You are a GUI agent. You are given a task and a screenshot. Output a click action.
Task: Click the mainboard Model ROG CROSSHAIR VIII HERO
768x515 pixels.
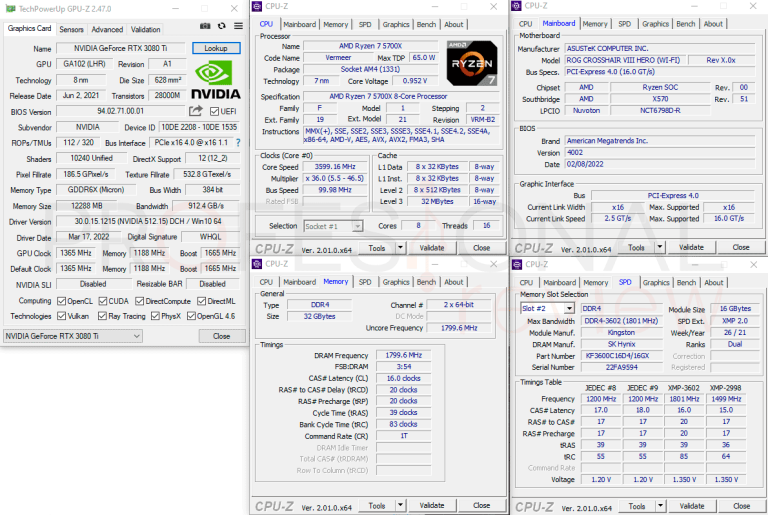pos(623,60)
